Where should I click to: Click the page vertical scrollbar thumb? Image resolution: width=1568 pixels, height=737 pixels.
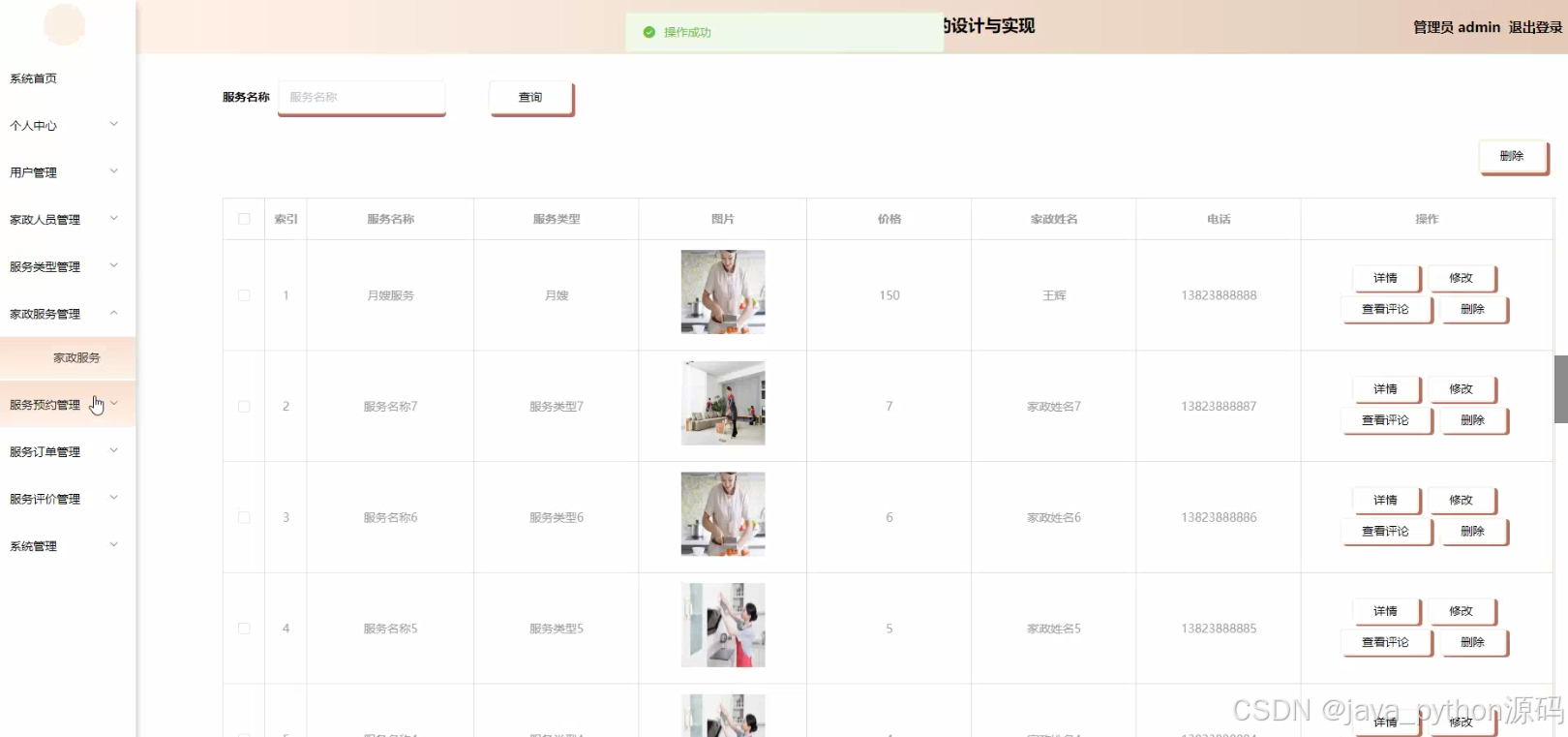click(1561, 389)
